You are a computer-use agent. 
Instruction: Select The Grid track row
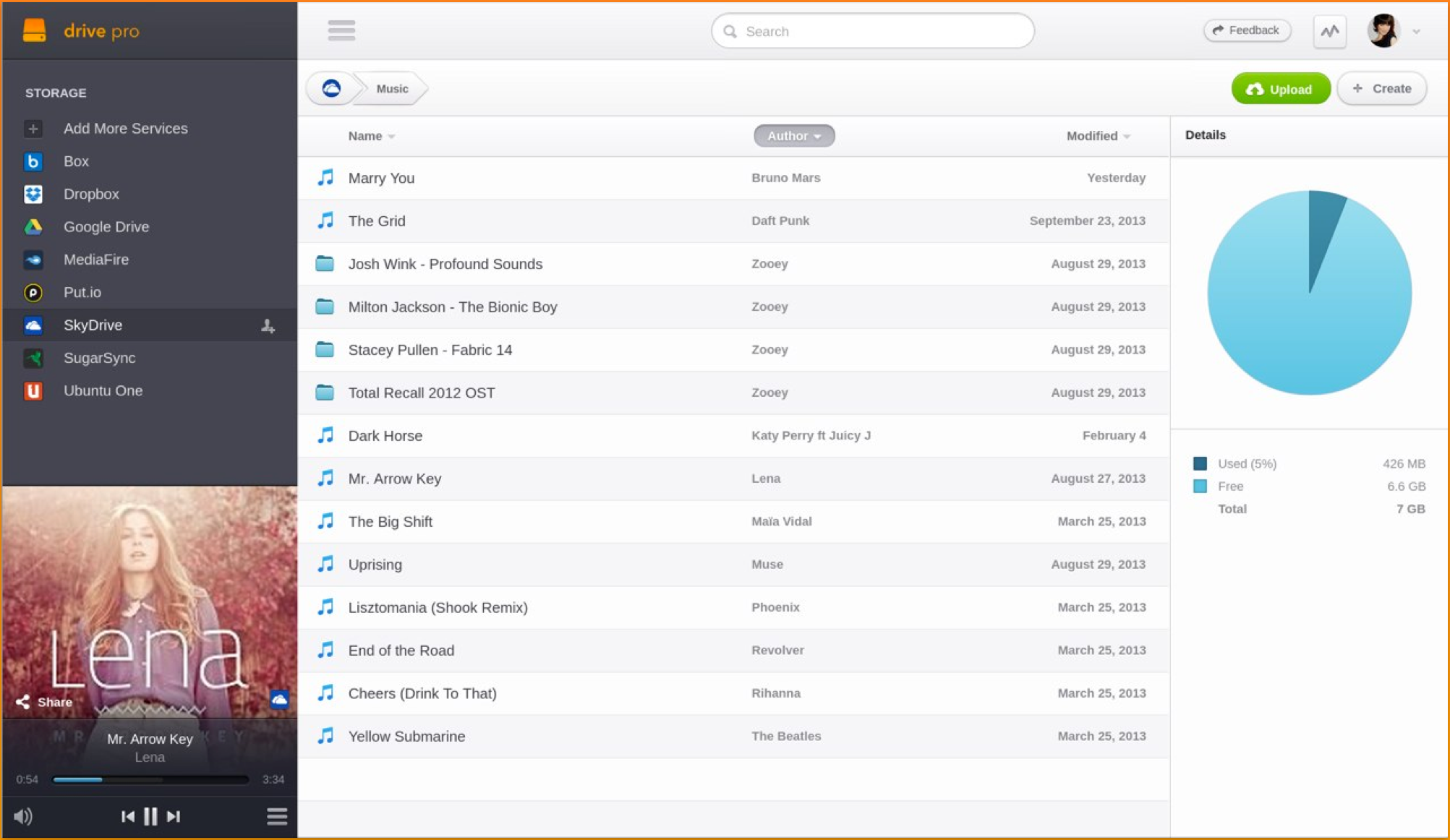[733, 221]
